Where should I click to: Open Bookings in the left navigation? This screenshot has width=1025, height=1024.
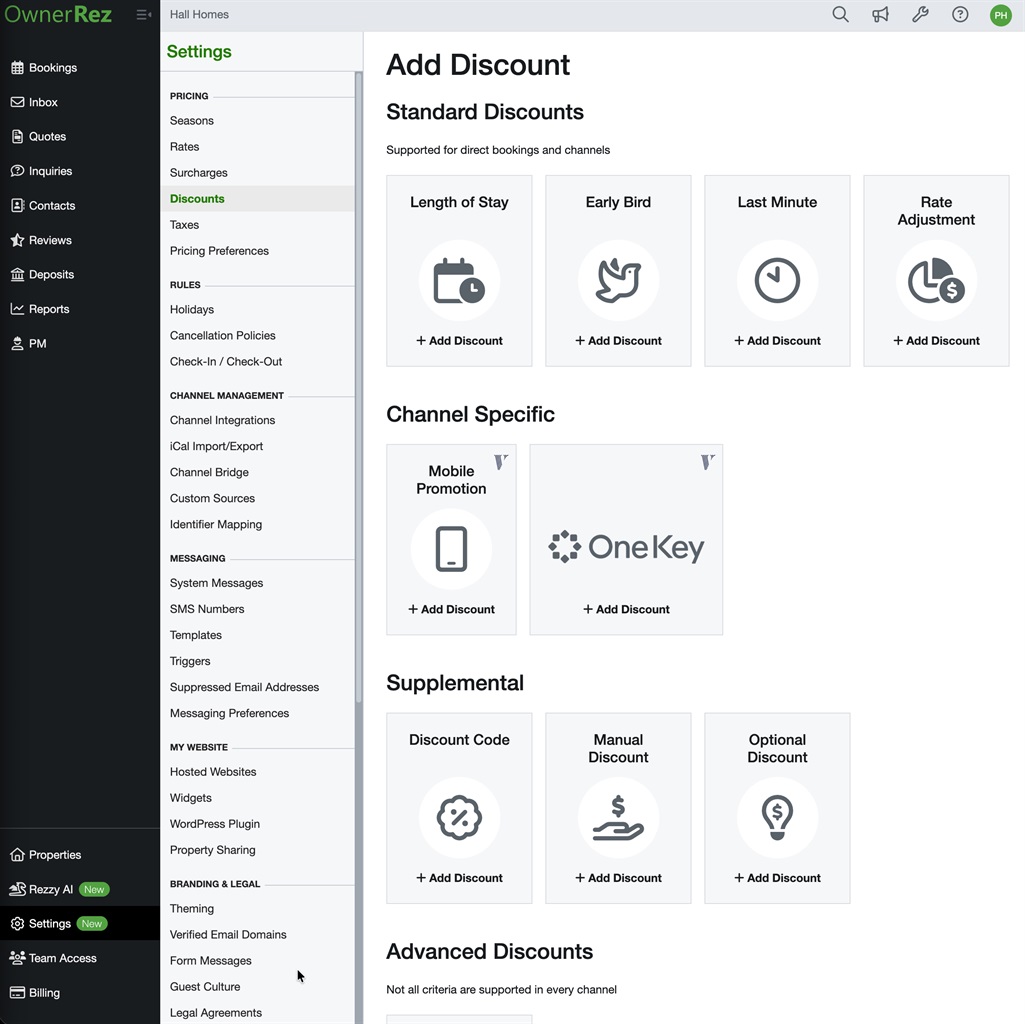coord(52,68)
